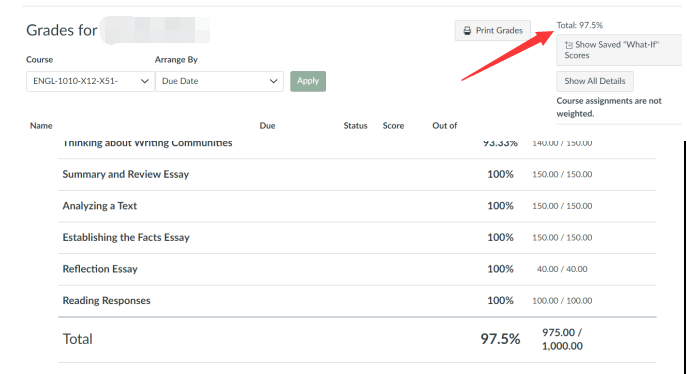The image size is (687, 374).
Task: Click the Grades for heading
Action: pos(62,30)
